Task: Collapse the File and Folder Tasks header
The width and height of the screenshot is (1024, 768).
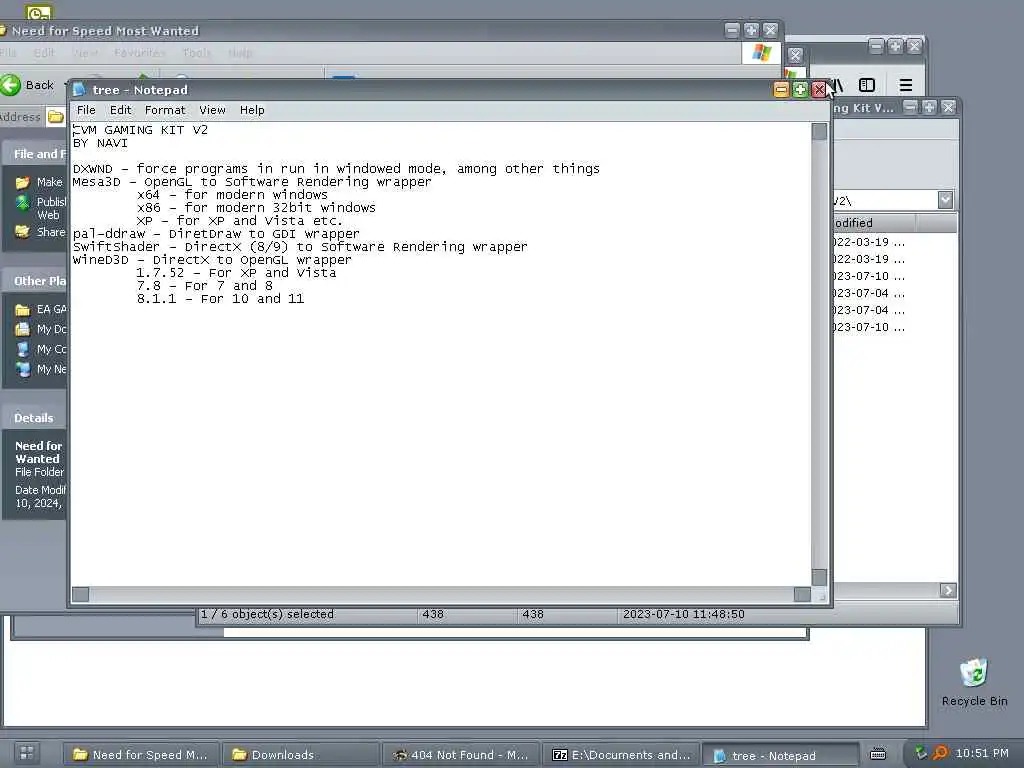Action: click(34, 154)
